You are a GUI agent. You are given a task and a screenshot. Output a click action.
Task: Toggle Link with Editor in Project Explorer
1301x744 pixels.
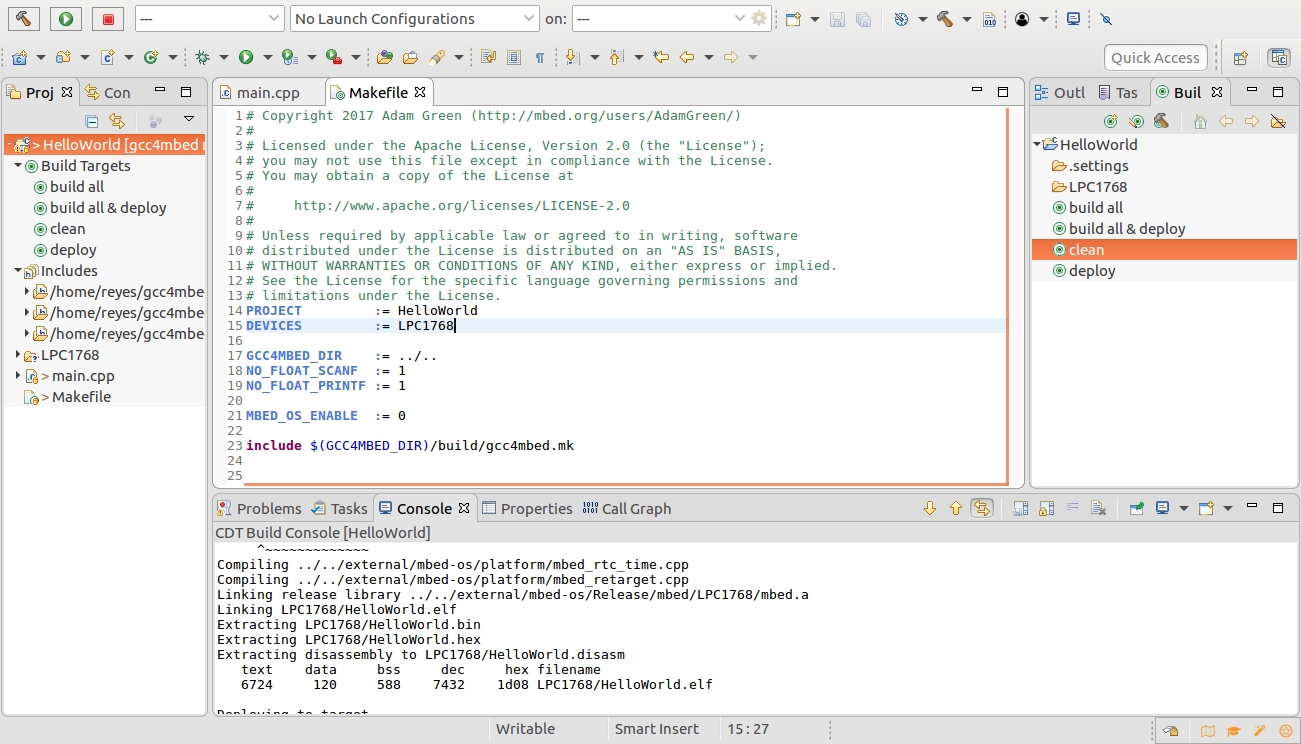pos(116,121)
